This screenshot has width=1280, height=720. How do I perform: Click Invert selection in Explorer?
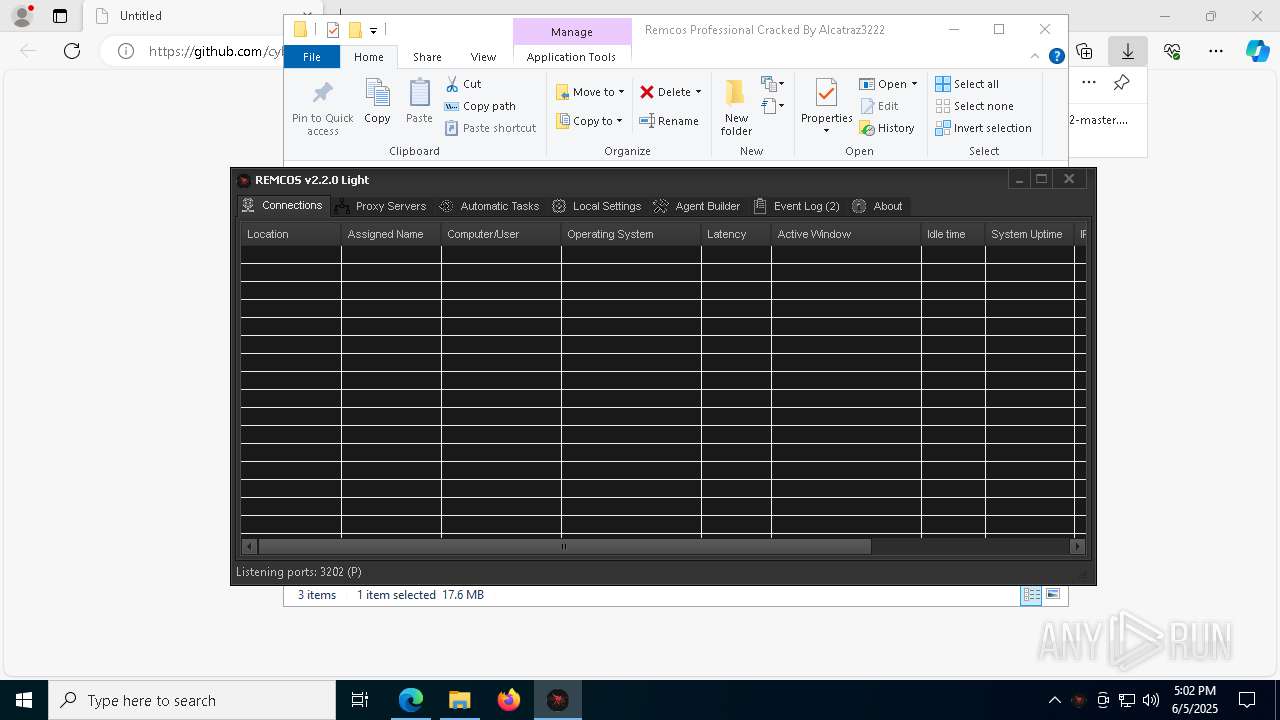983,128
